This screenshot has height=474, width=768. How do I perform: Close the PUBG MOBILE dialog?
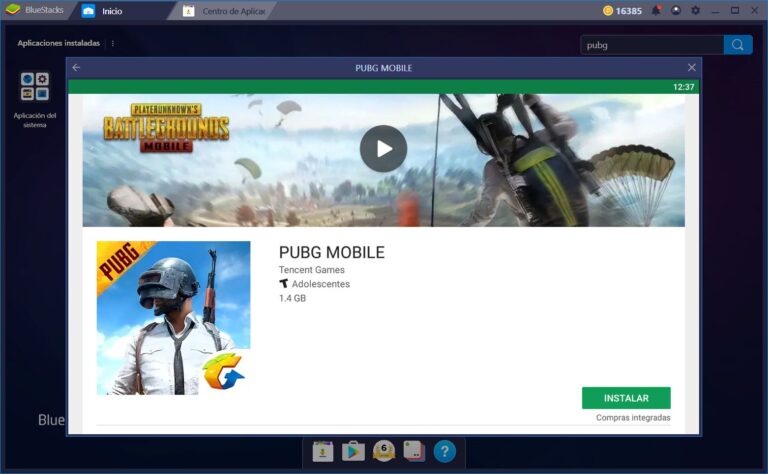click(x=692, y=68)
